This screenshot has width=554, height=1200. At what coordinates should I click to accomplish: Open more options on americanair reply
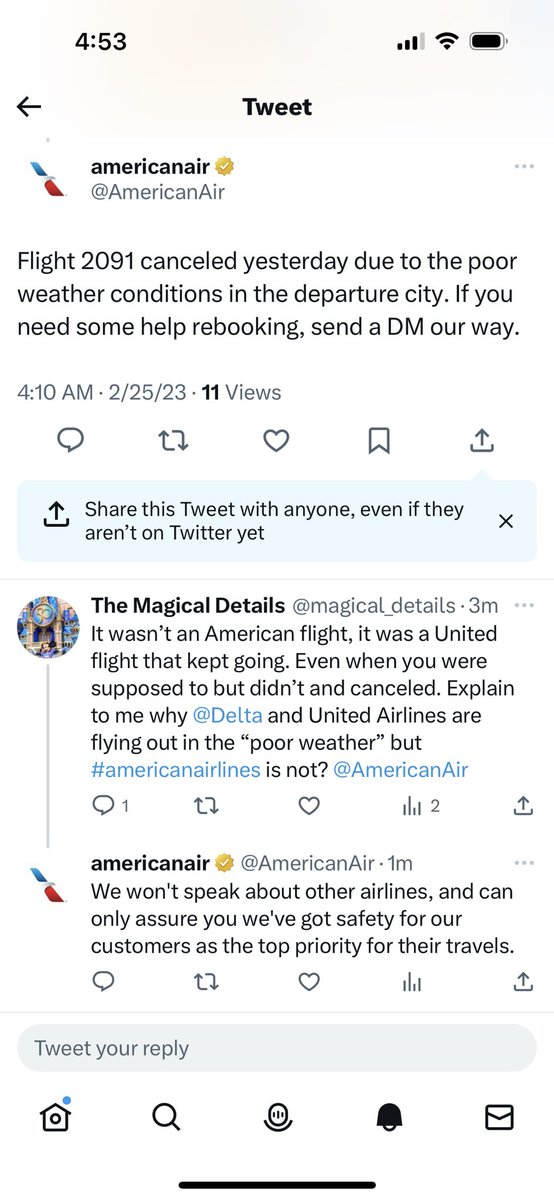pyautogui.click(x=524, y=863)
